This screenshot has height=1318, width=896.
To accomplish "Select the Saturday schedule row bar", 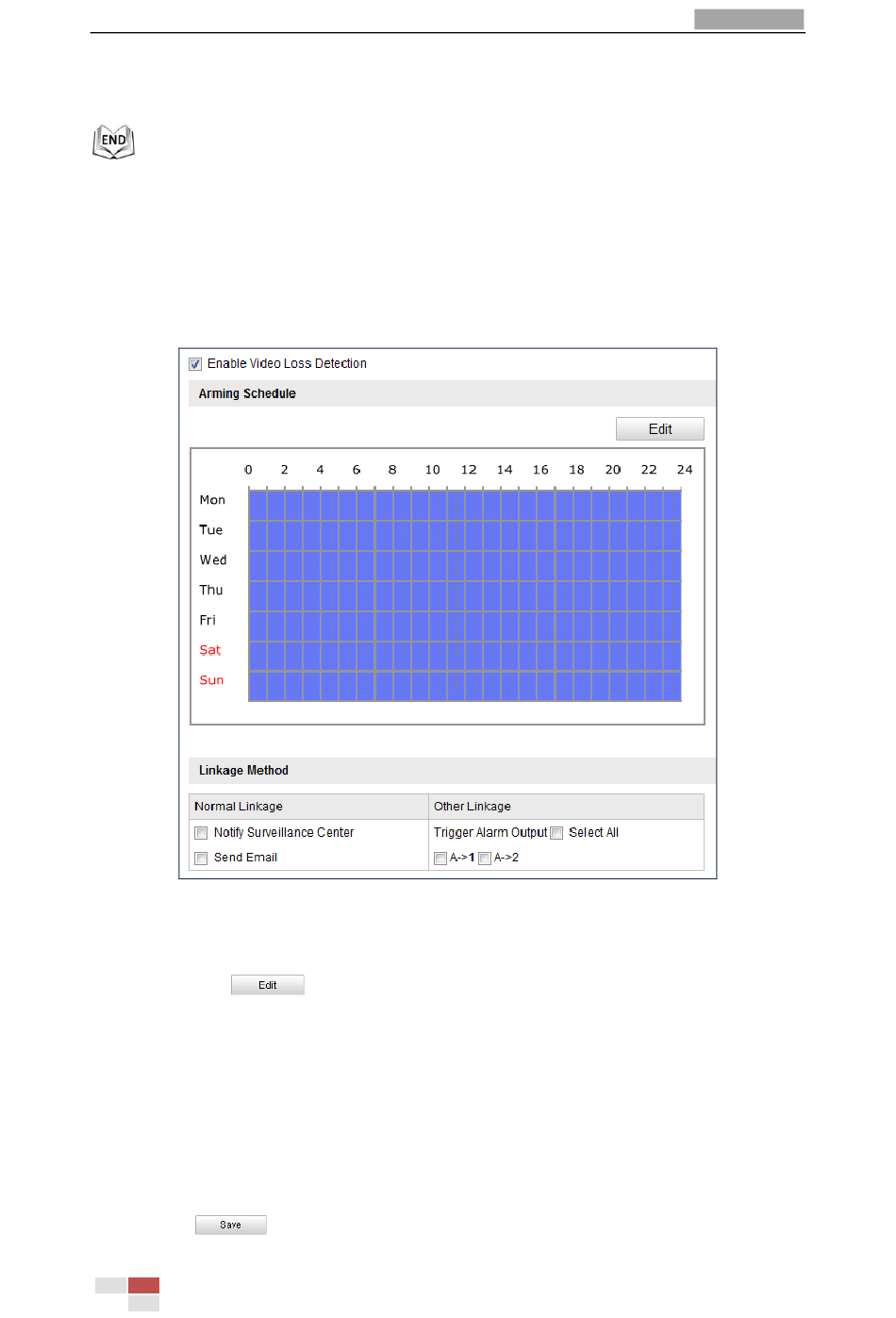I will coord(465,656).
